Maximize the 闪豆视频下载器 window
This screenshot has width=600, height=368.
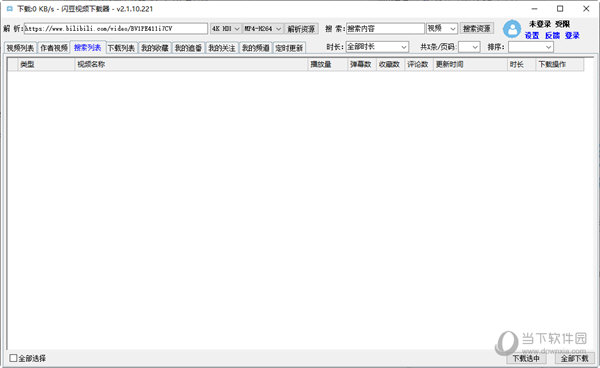(560, 9)
